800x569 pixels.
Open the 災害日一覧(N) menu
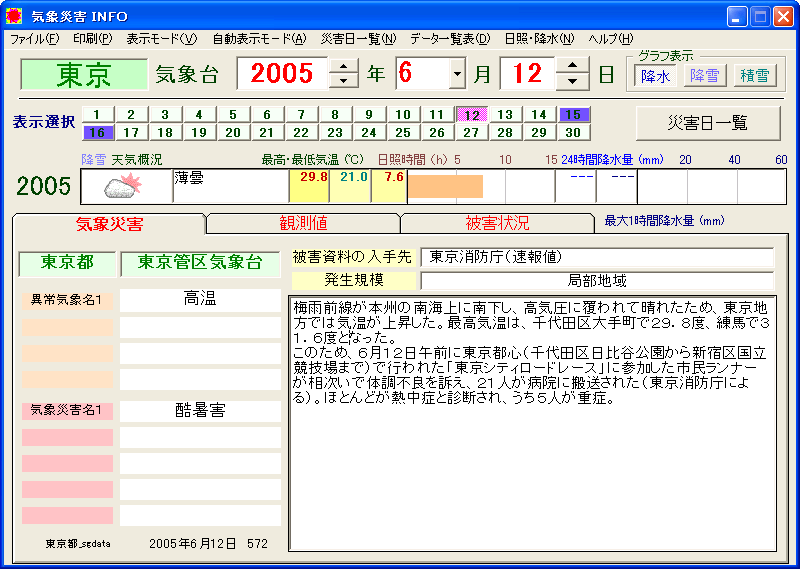tap(358, 39)
